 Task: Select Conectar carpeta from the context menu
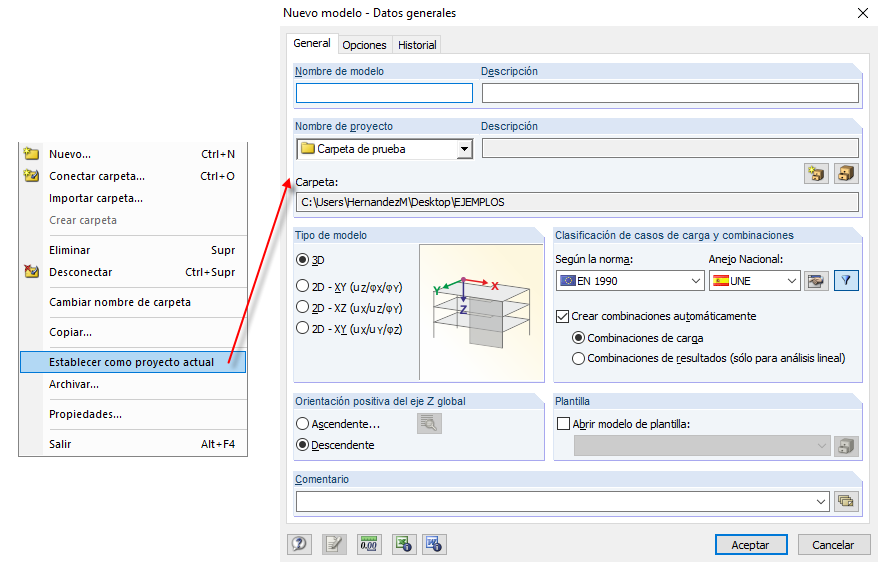click(97, 176)
